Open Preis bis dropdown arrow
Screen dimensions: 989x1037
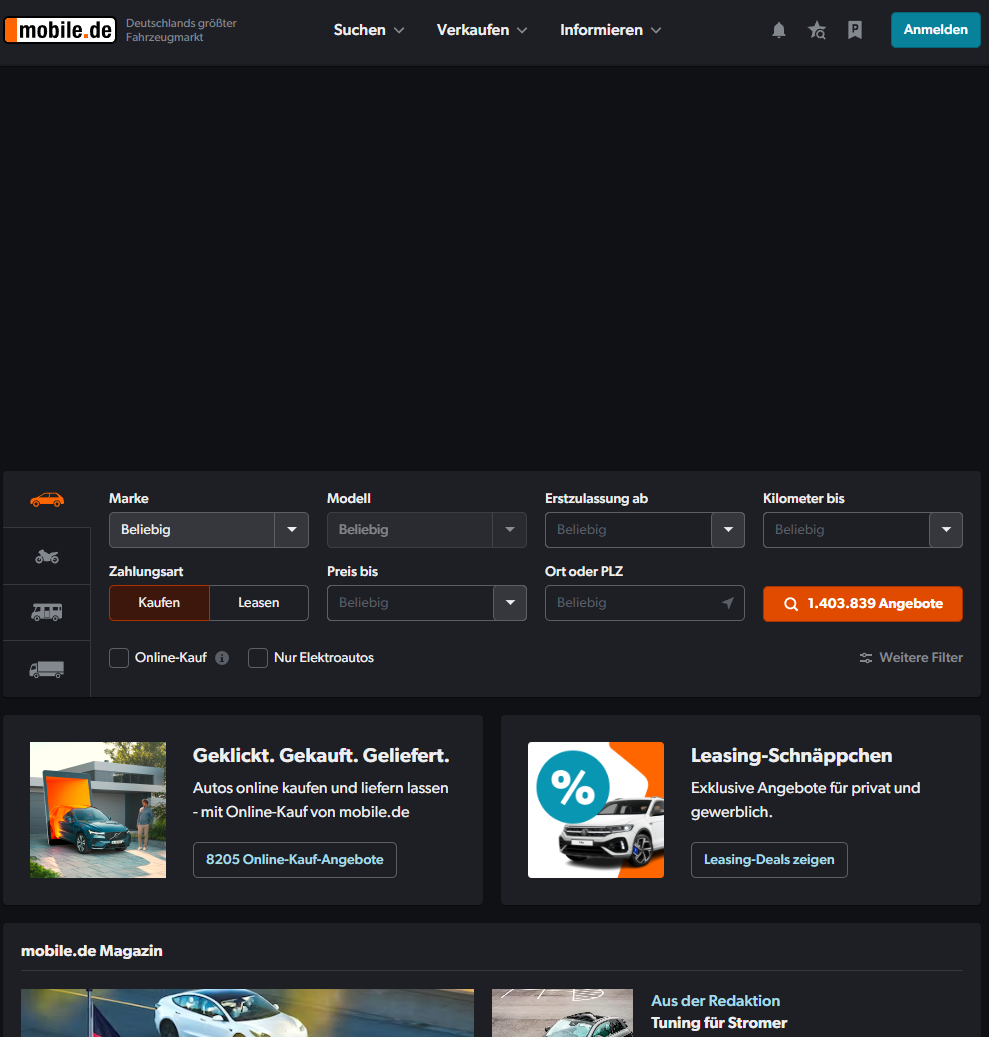click(x=510, y=602)
